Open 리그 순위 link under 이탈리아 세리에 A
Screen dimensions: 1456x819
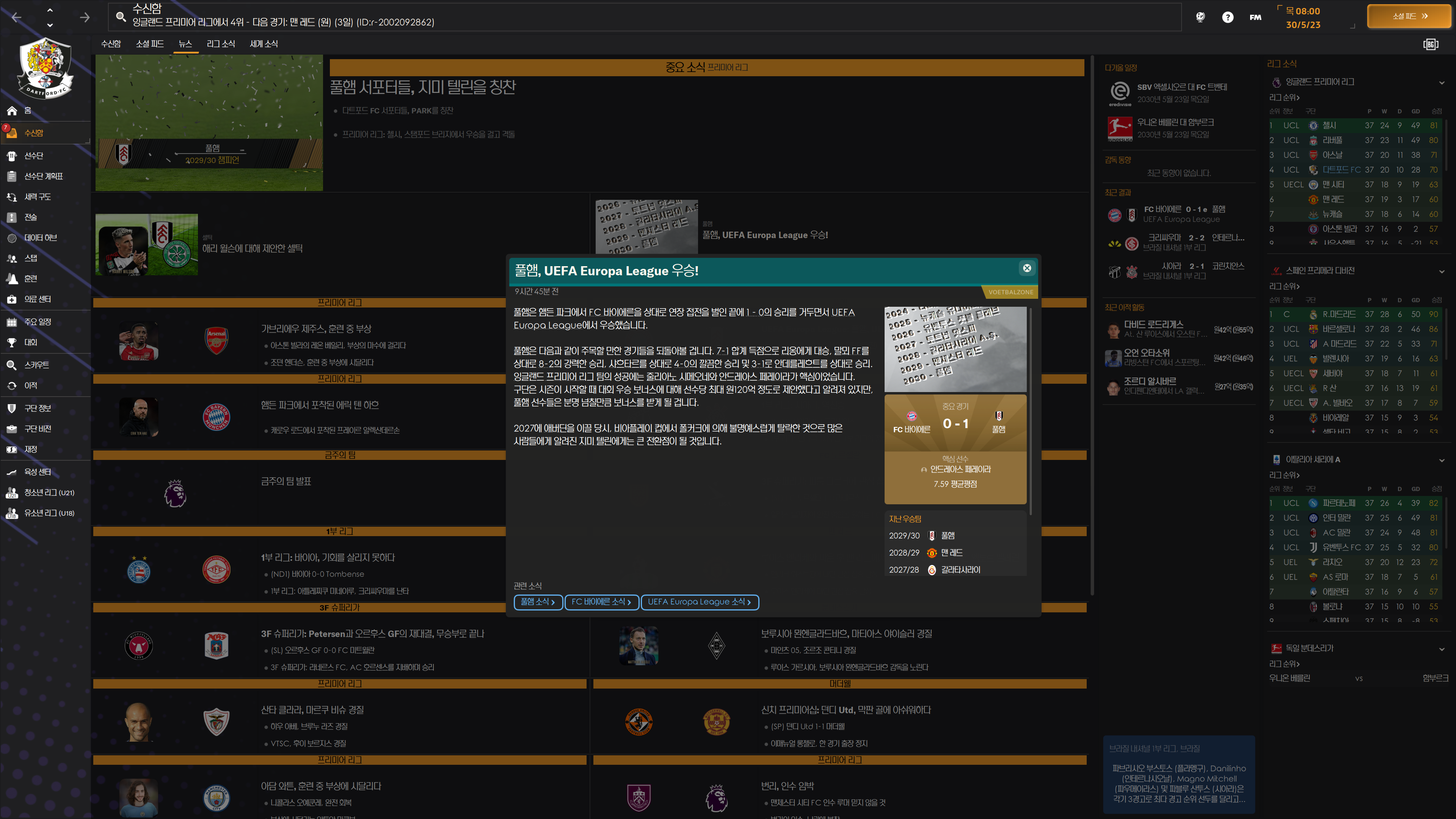[1284, 475]
